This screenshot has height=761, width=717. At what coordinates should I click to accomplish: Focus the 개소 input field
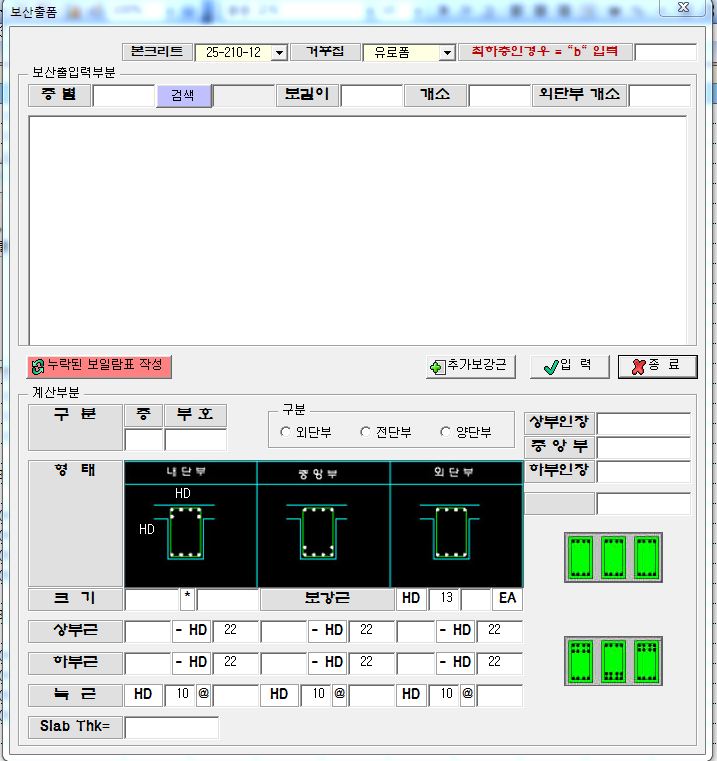point(500,96)
